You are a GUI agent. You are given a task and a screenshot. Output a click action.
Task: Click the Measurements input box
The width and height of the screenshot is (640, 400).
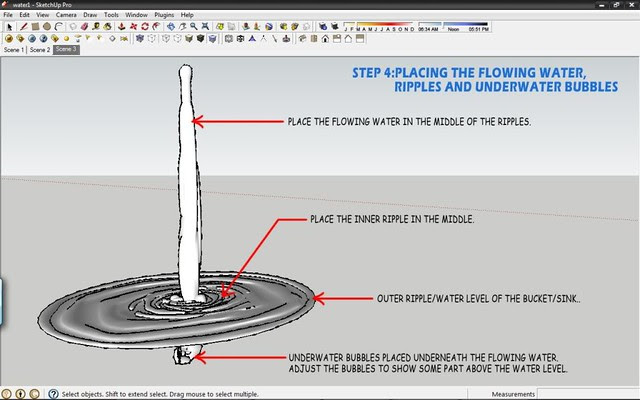[588, 394]
